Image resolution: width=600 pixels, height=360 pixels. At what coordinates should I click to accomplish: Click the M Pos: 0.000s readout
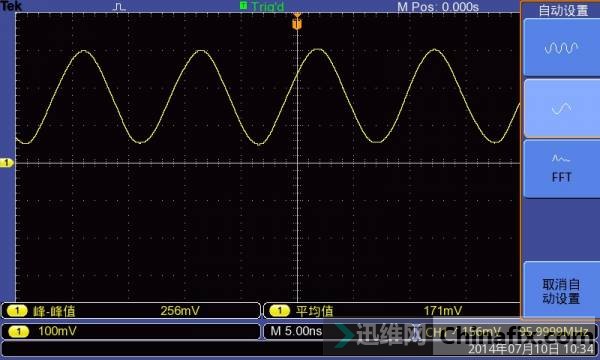pyautogui.click(x=438, y=7)
